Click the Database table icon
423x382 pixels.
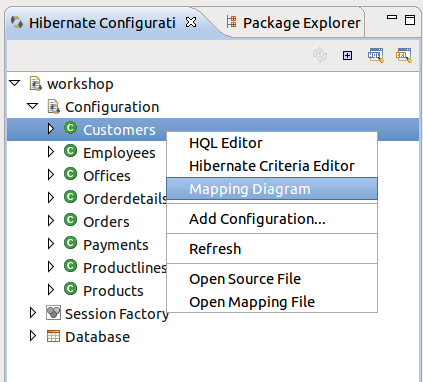[53, 336]
